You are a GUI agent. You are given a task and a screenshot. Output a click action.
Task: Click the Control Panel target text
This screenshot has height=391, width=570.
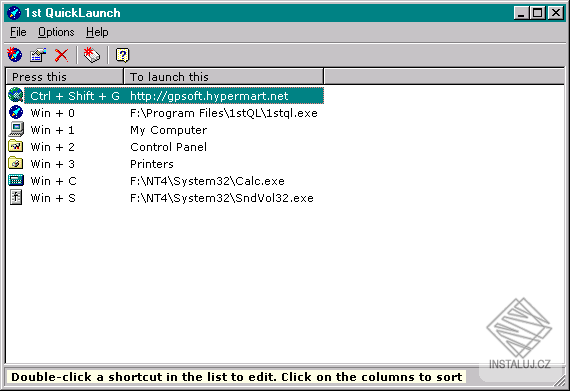(x=168, y=147)
